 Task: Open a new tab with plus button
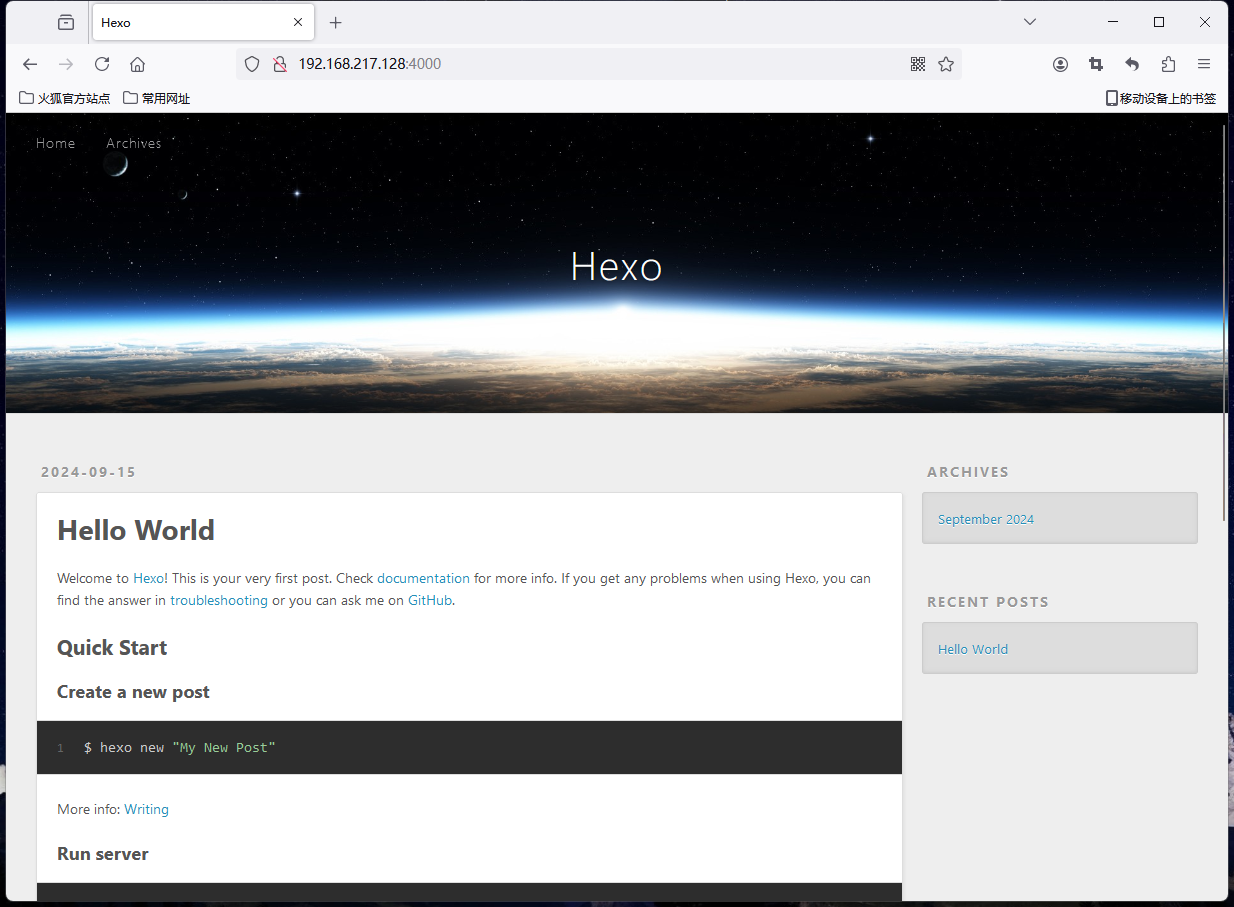tap(335, 22)
